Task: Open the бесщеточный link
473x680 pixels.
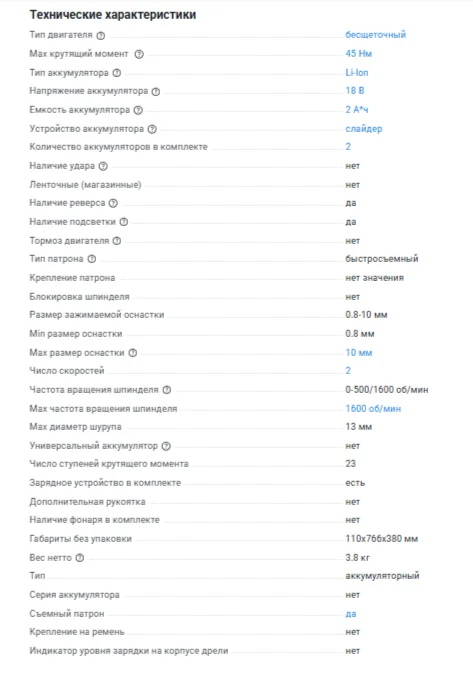Action: tap(375, 35)
